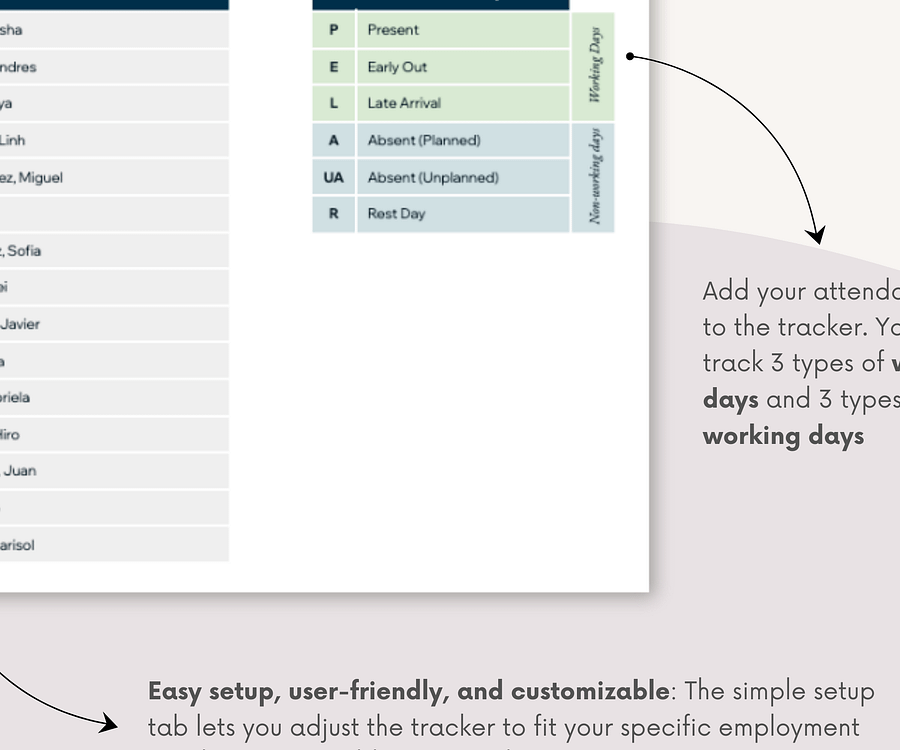Select the "L" code cell

click(333, 103)
